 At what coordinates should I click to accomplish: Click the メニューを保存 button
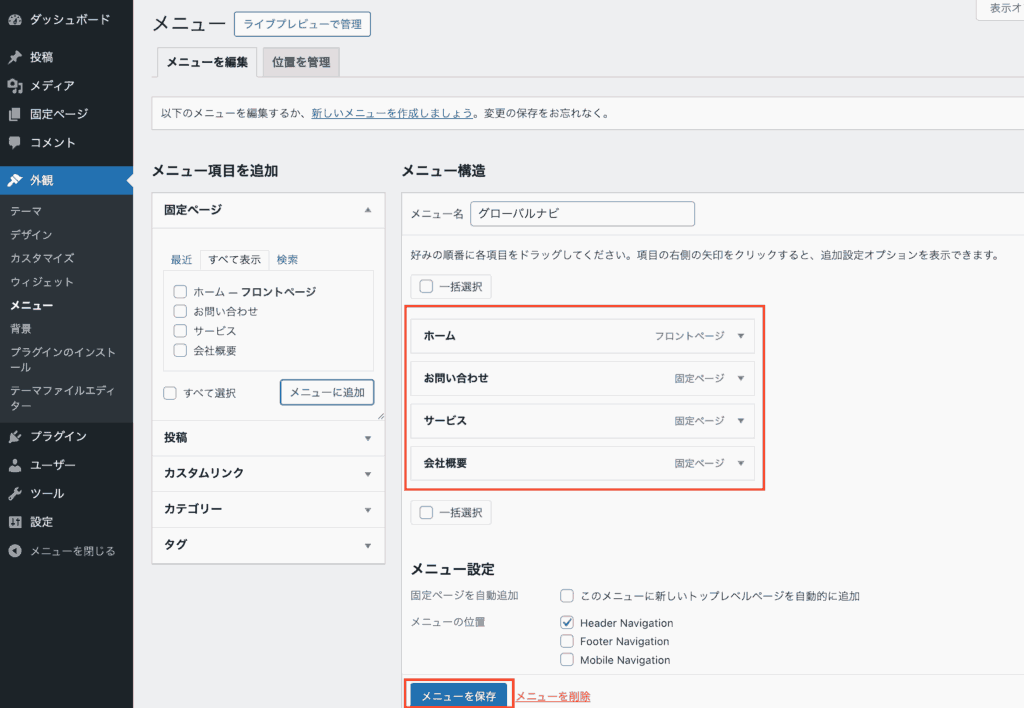point(459,696)
